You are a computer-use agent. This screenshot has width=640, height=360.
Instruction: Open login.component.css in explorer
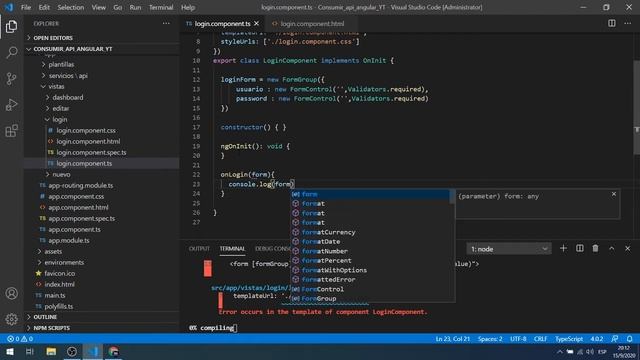[86, 131]
